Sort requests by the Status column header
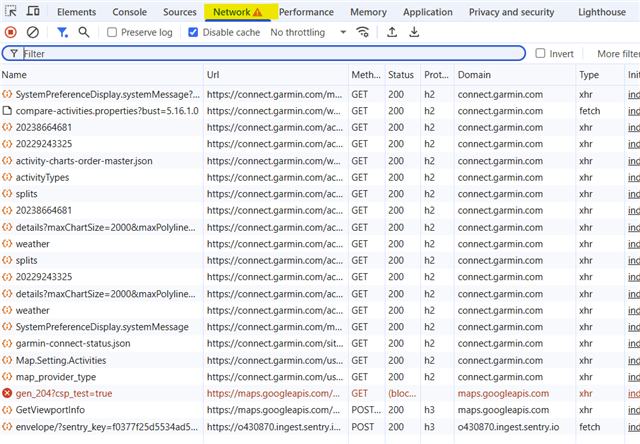Screen dimensions: 640x444 (x=400, y=75)
